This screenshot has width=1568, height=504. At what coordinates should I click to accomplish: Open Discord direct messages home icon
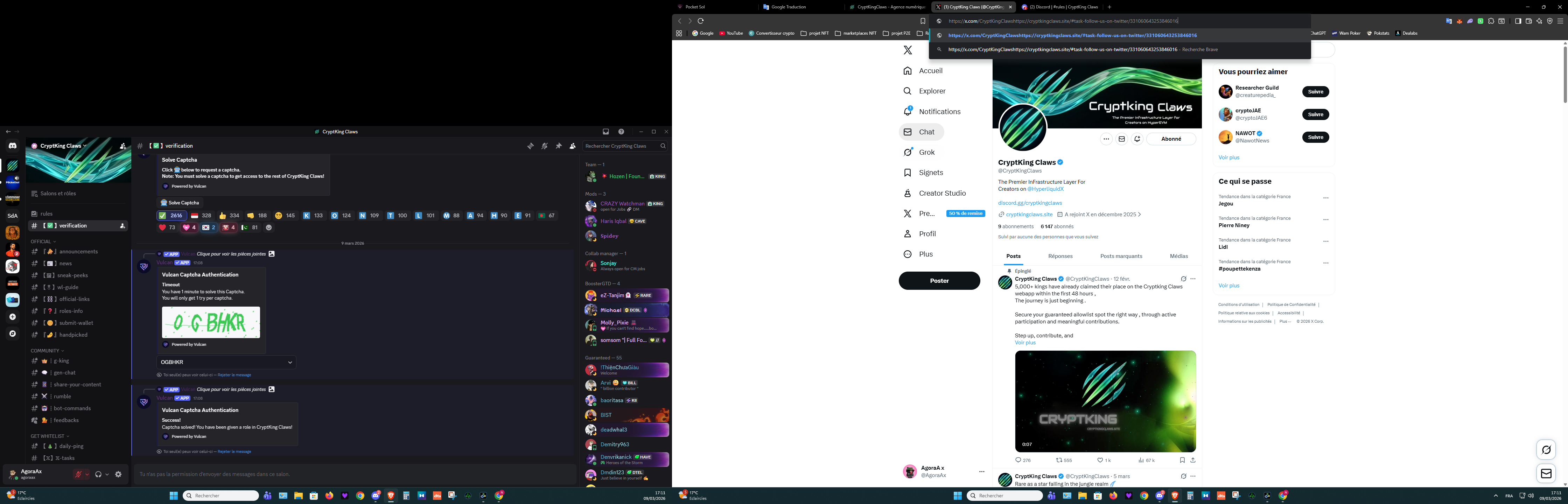click(x=13, y=146)
